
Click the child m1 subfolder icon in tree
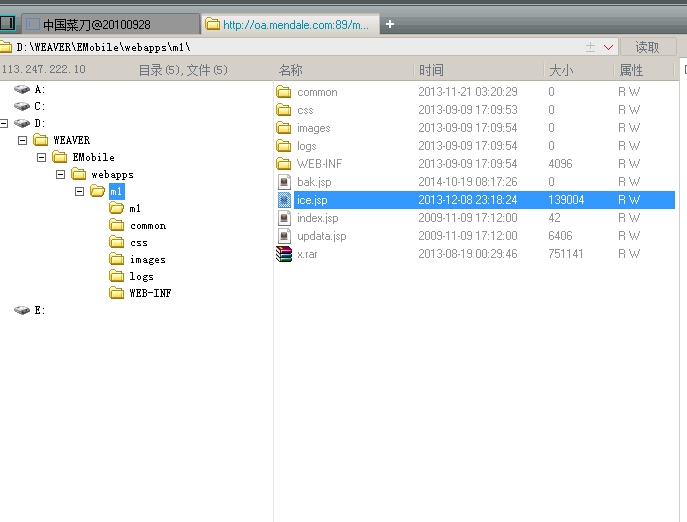[x=117, y=208]
